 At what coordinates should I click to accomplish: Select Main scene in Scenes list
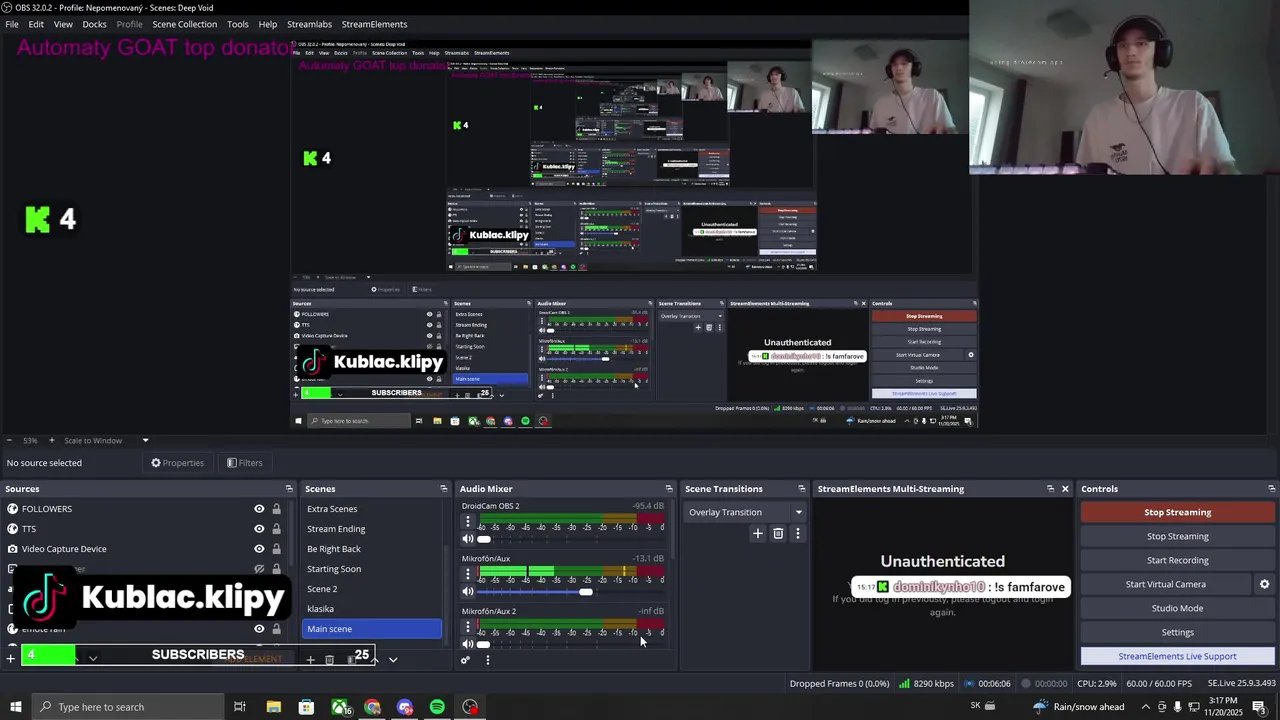click(x=372, y=629)
